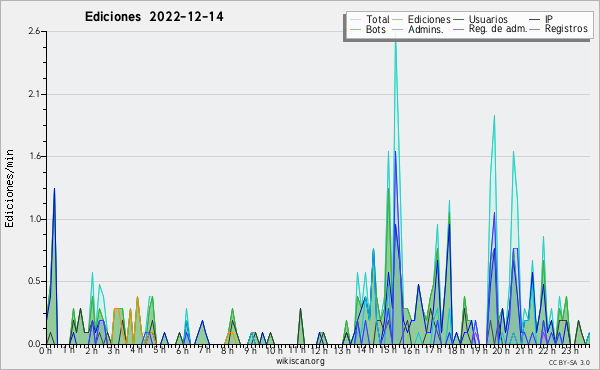Click the 'Admins.' legend label
600x370 pixels.
coord(426,29)
